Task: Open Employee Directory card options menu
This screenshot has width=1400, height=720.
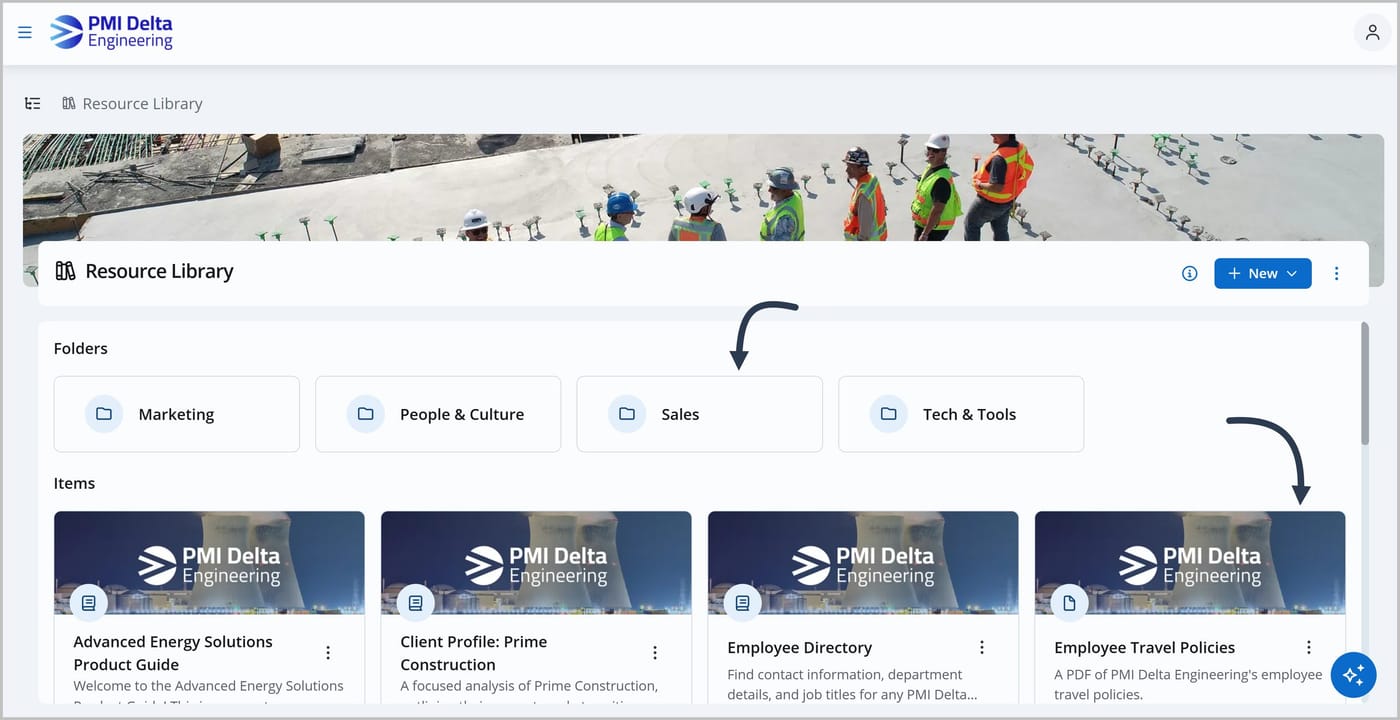Action: pos(981,647)
